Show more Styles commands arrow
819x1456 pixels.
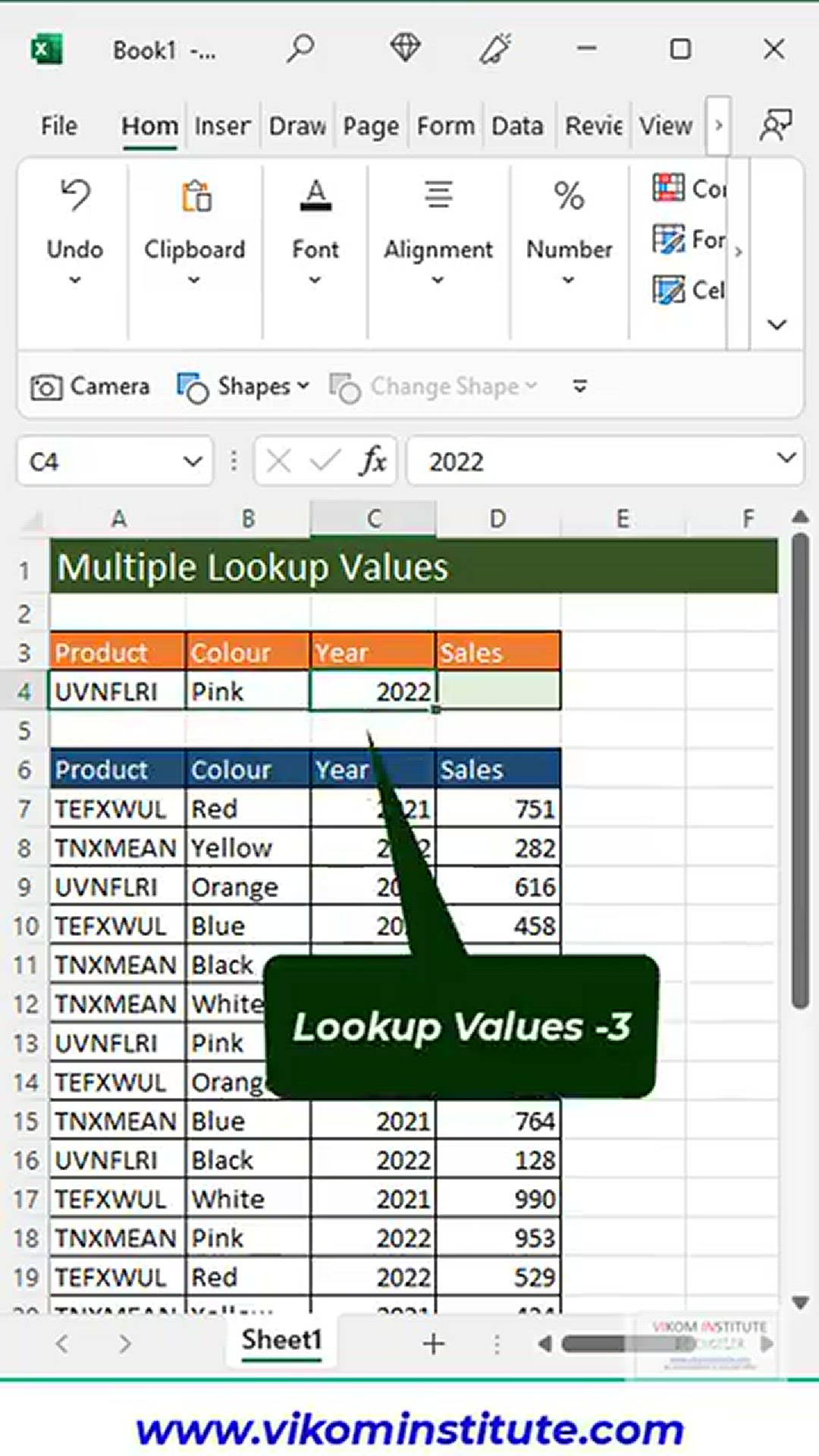[x=738, y=251]
